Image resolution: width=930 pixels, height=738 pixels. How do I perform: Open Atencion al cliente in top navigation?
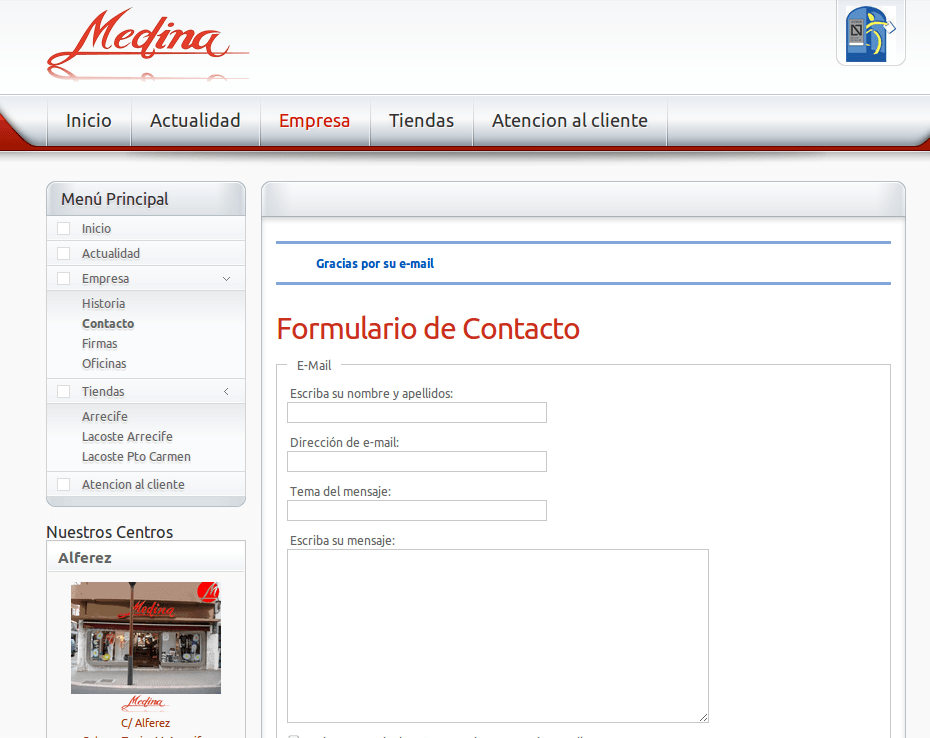click(569, 120)
